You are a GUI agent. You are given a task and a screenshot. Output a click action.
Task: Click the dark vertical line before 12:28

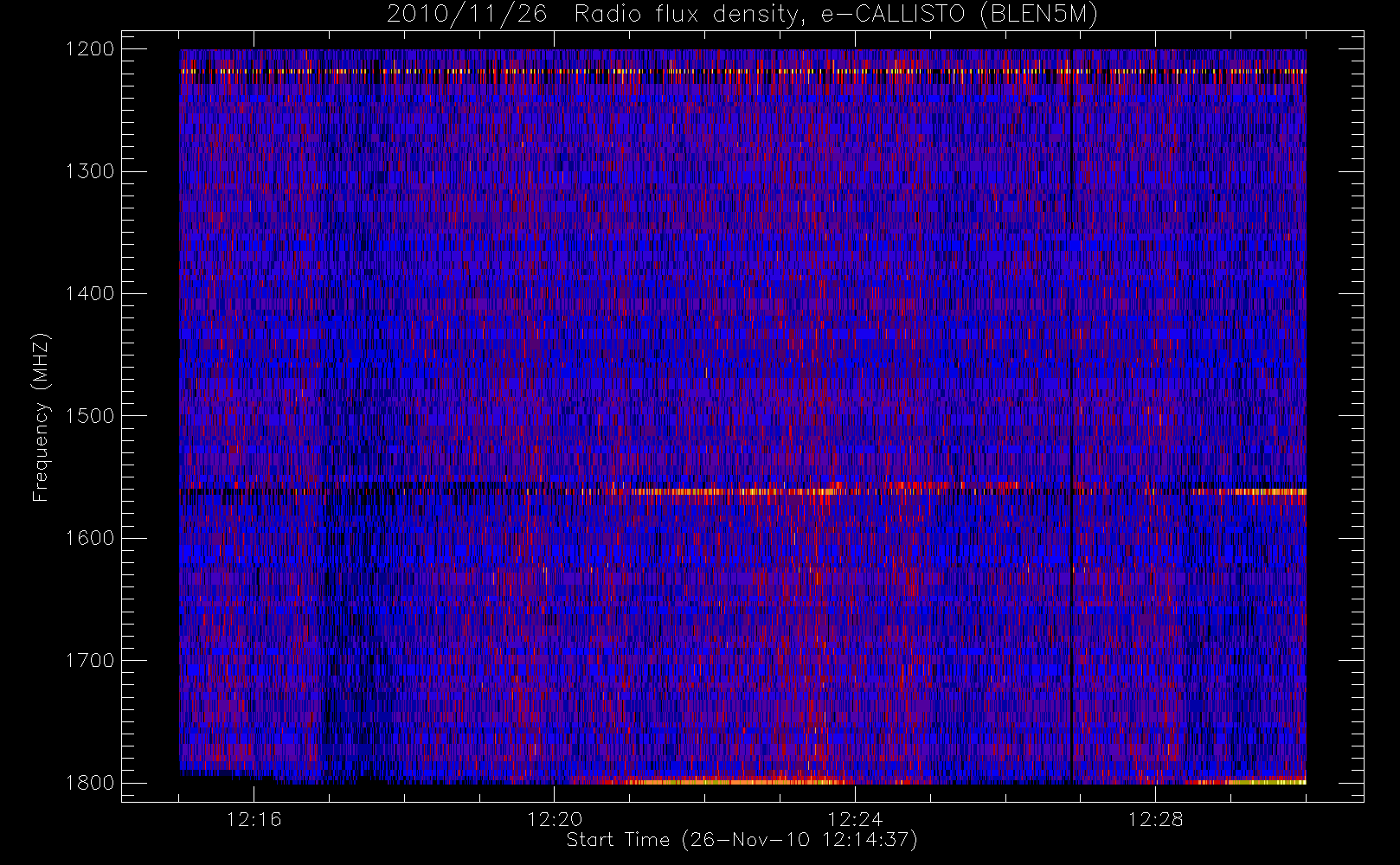(1071, 416)
